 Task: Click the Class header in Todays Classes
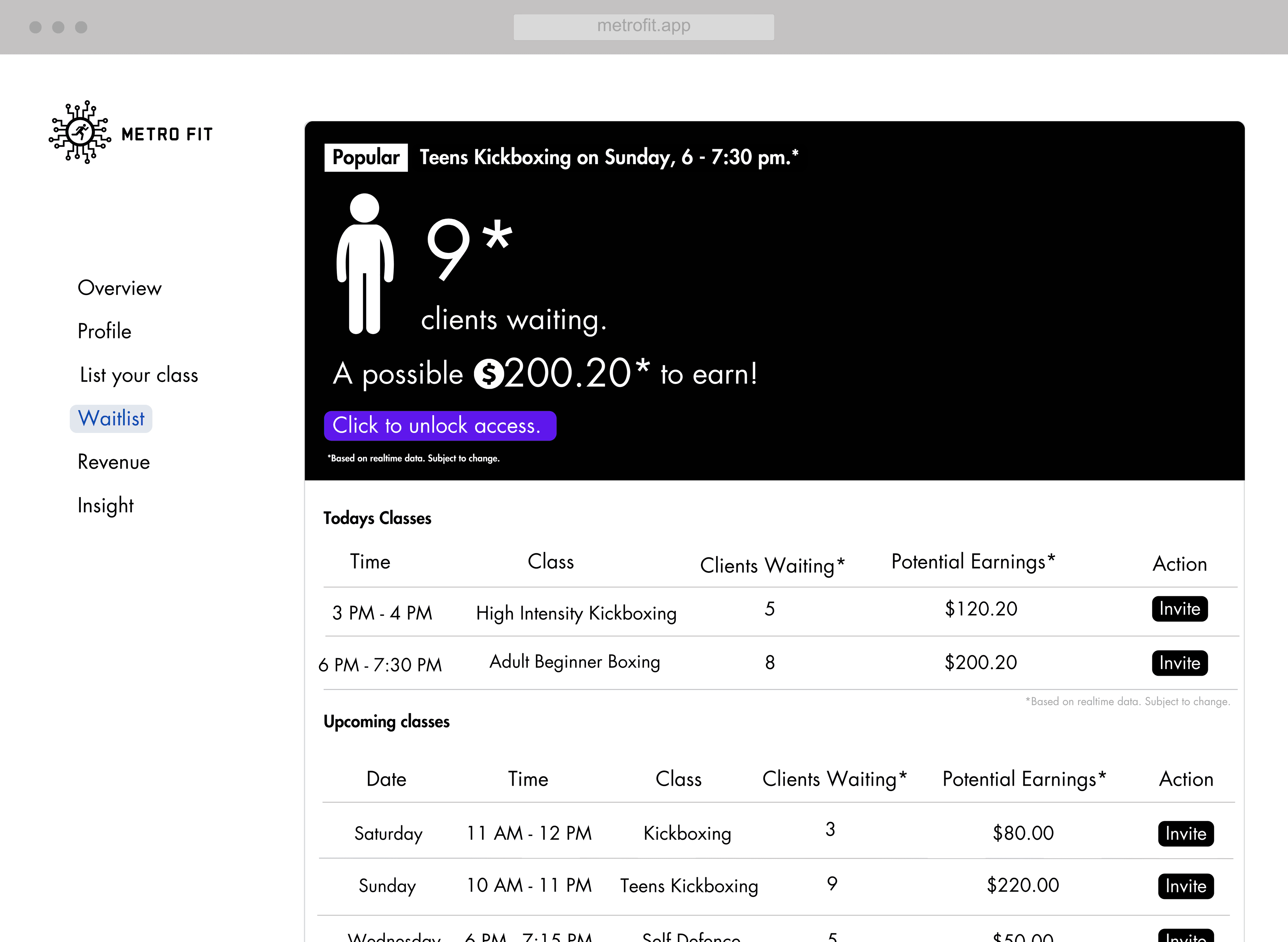[x=551, y=562]
